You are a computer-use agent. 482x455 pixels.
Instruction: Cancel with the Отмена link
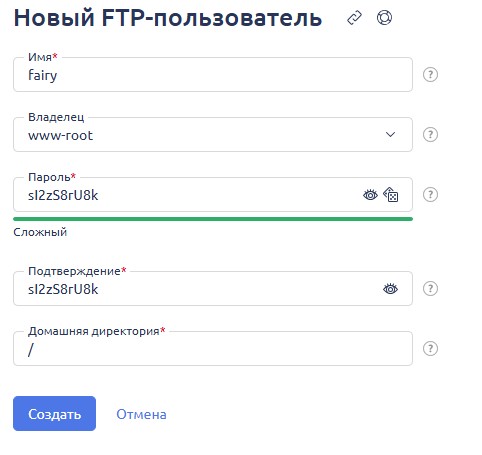pyautogui.click(x=141, y=414)
